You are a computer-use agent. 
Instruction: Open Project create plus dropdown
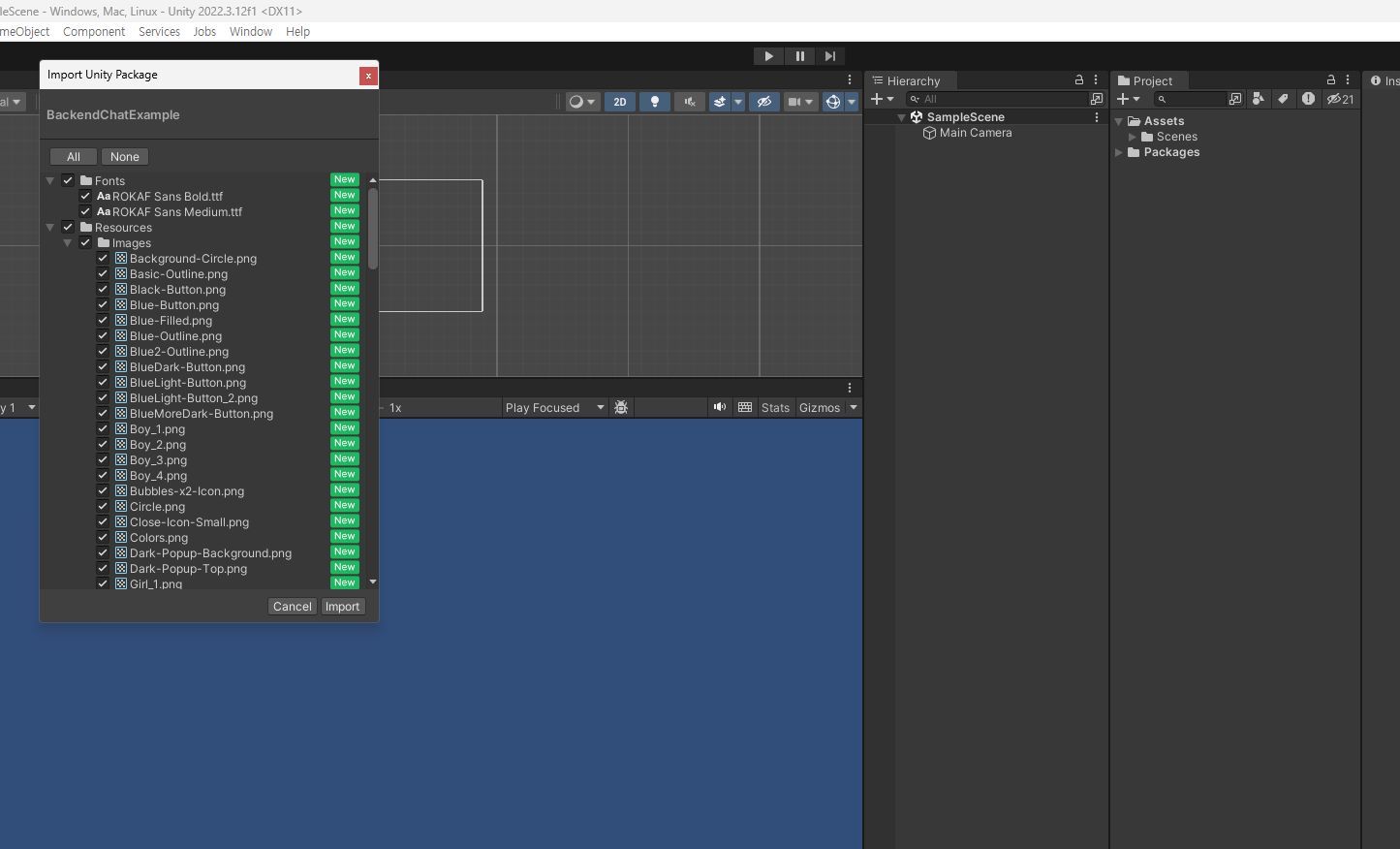pyautogui.click(x=1129, y=99)
